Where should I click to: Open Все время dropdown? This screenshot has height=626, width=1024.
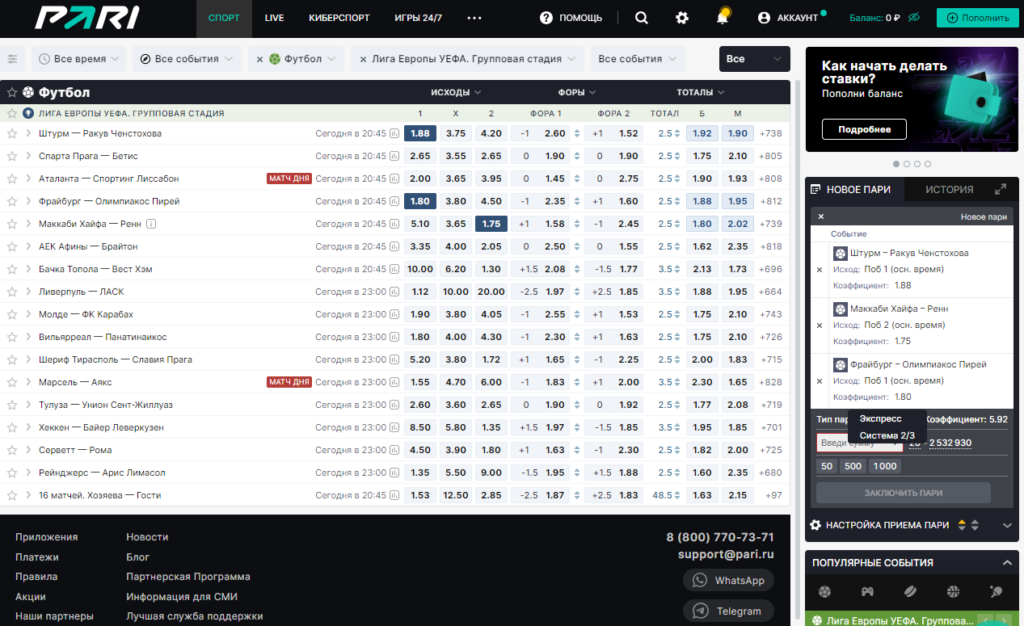(x=78, y=59)
